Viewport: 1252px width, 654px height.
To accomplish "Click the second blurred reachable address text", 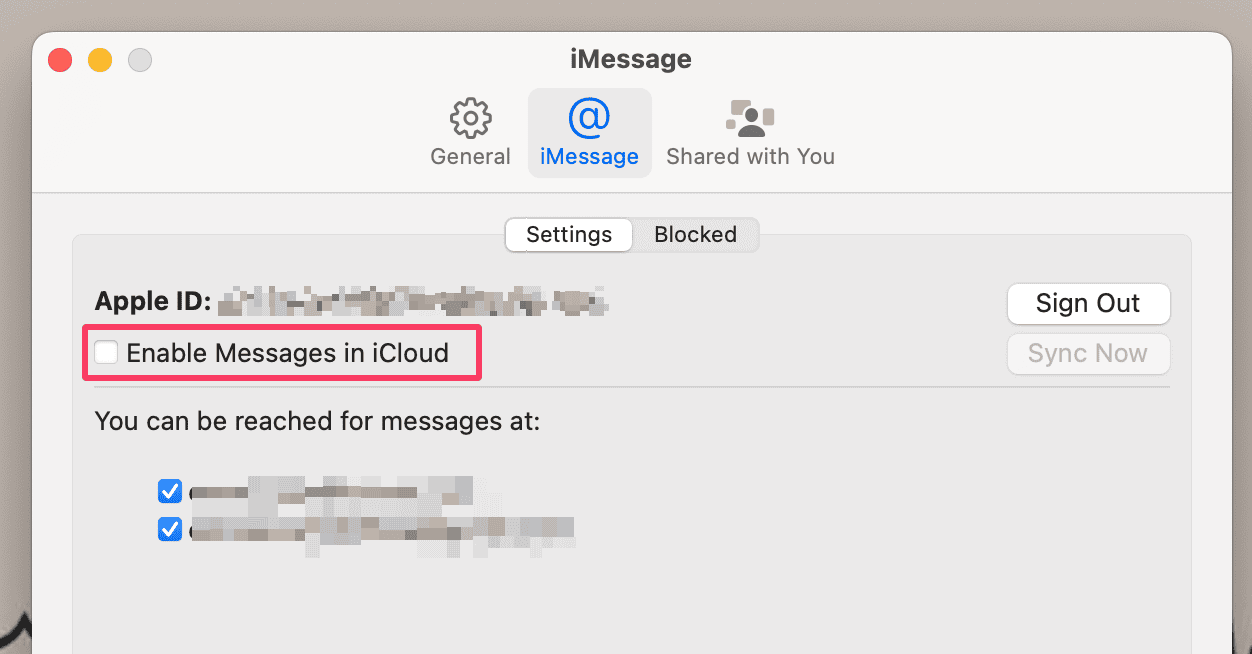I will click(380, 529).
